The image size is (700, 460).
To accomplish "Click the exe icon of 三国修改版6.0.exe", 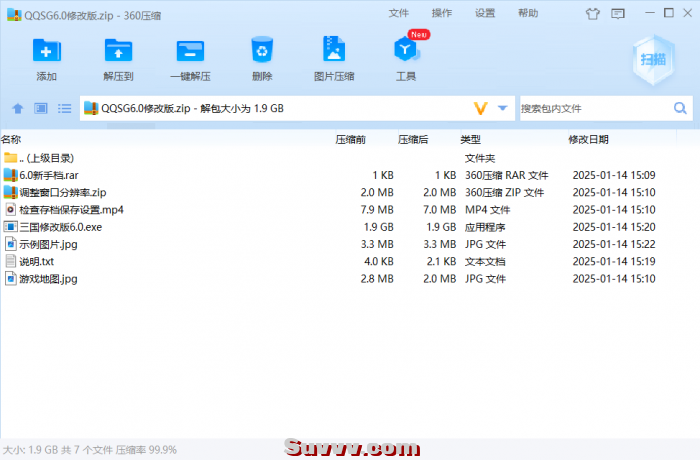I will (x=10, y=227).
